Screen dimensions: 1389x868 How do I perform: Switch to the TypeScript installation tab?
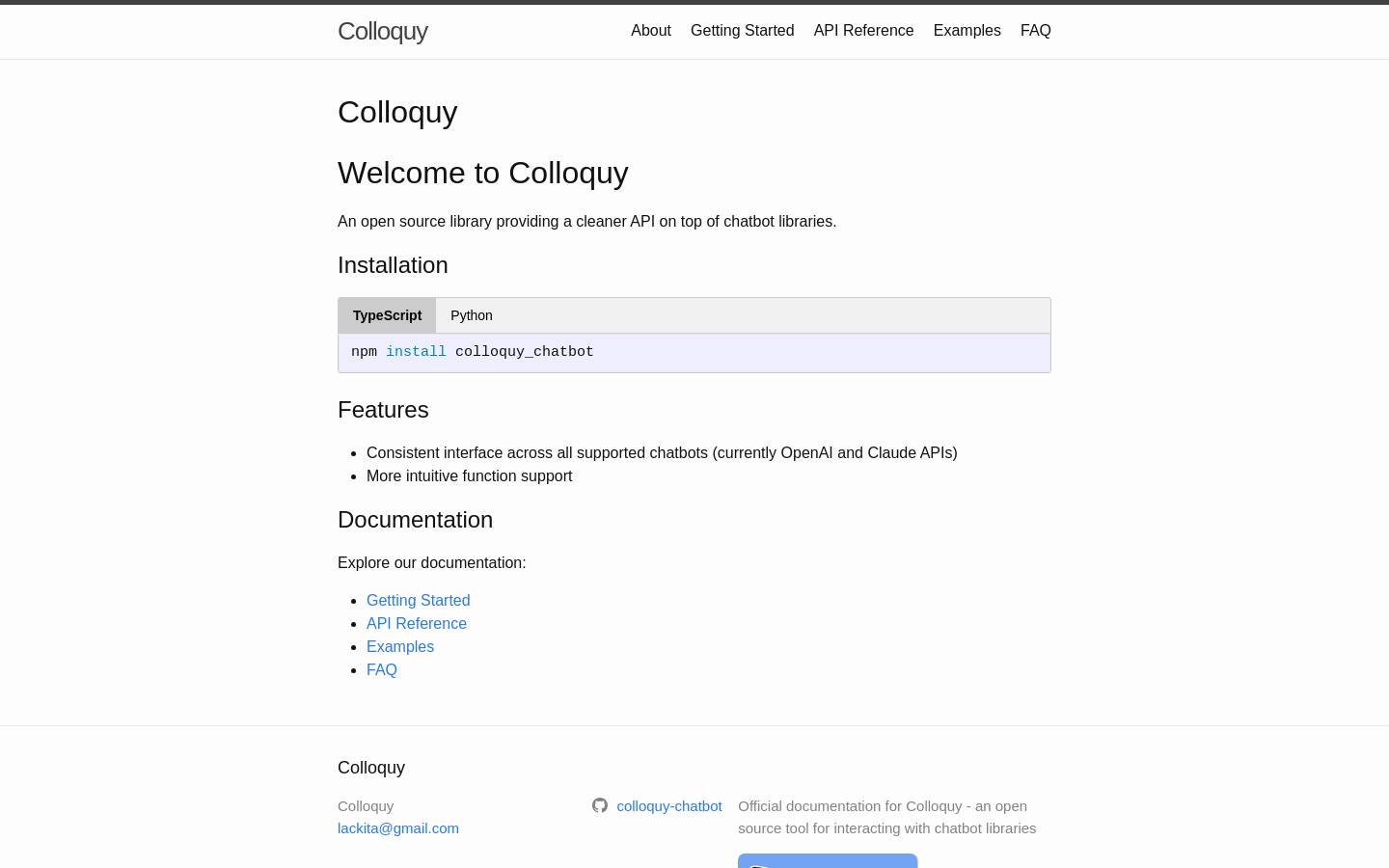pos(387,315)
